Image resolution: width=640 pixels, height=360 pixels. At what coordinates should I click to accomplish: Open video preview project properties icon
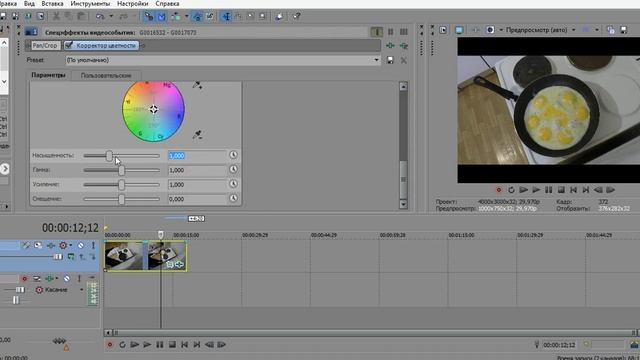click(x=443, y=30)
